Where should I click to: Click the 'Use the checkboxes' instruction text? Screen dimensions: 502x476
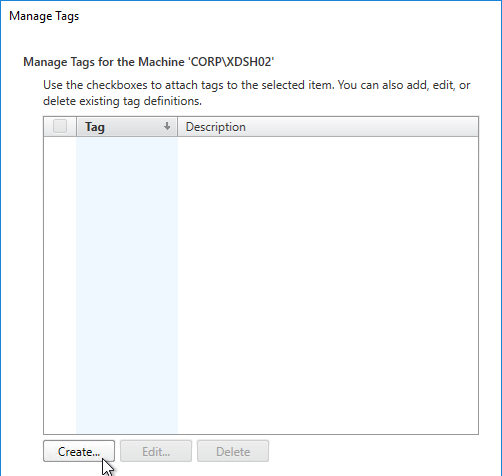(x=256, y=85)
